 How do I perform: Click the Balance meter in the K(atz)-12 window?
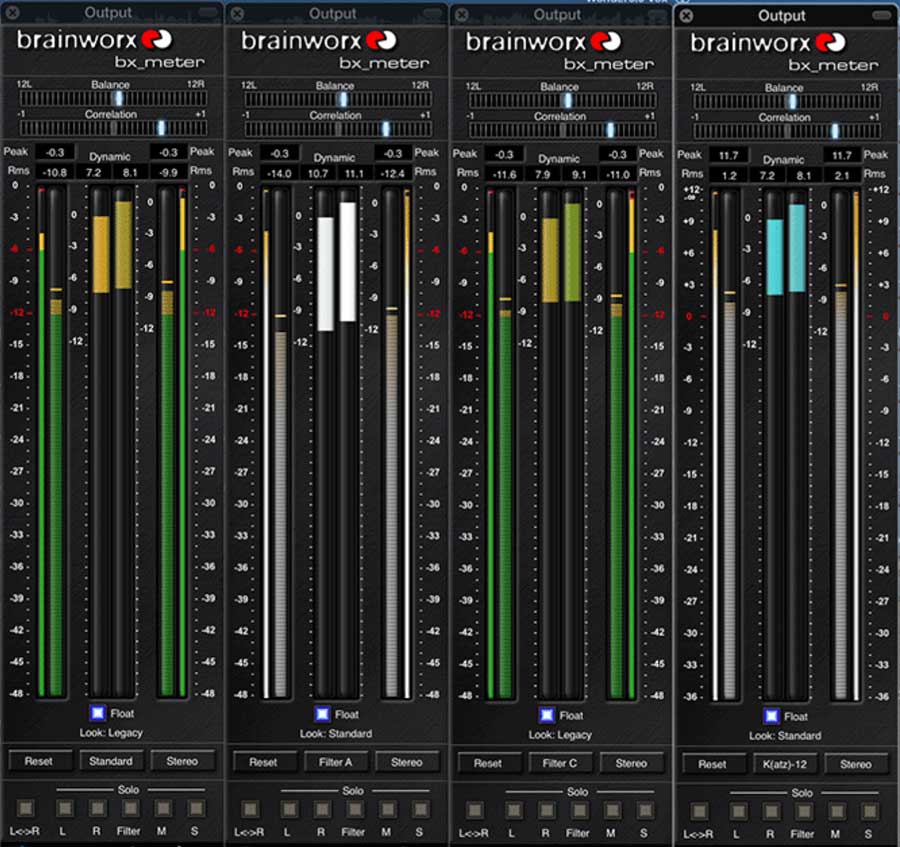click(786, 102)
